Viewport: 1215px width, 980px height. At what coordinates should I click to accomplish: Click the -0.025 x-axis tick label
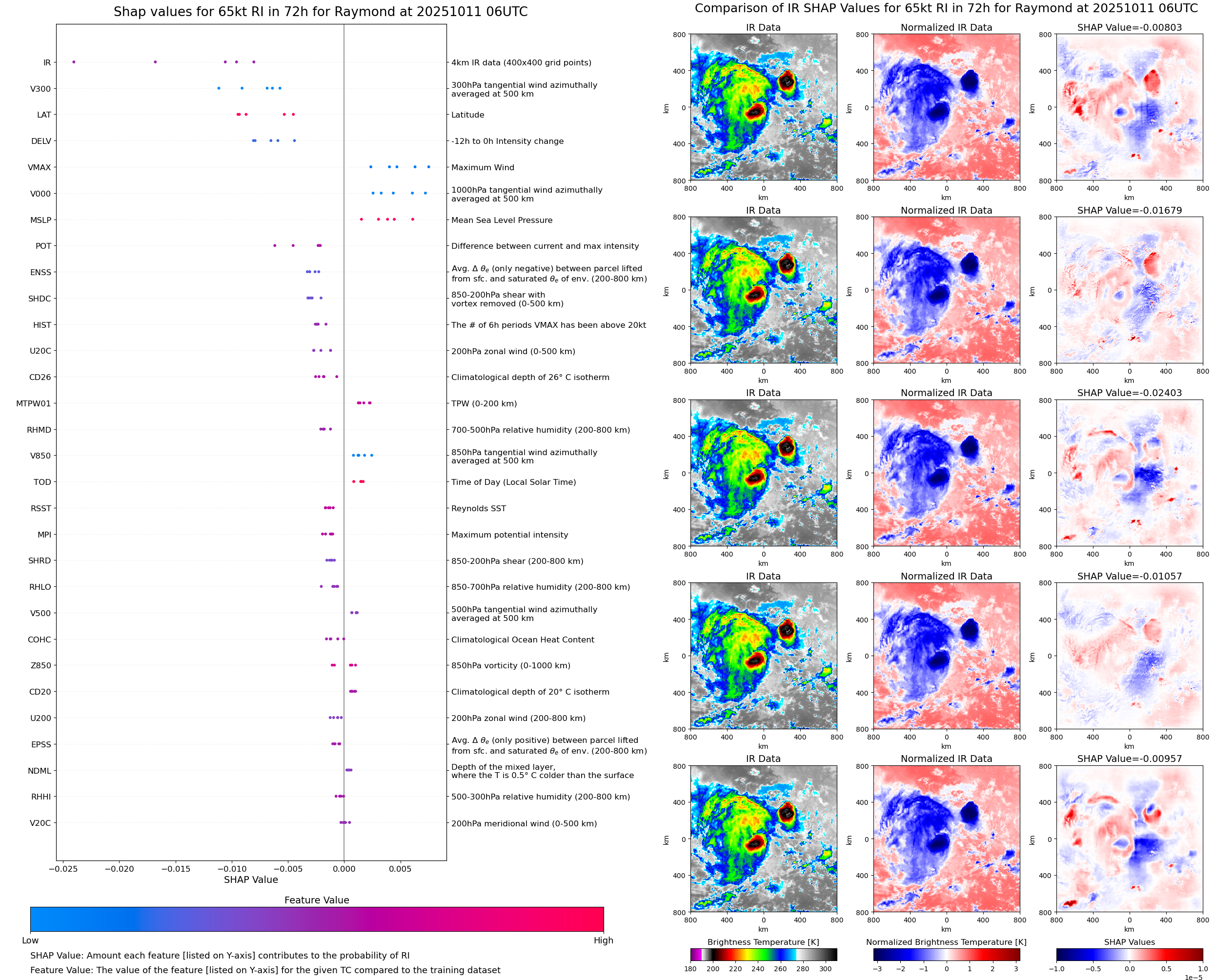[63, 869]
